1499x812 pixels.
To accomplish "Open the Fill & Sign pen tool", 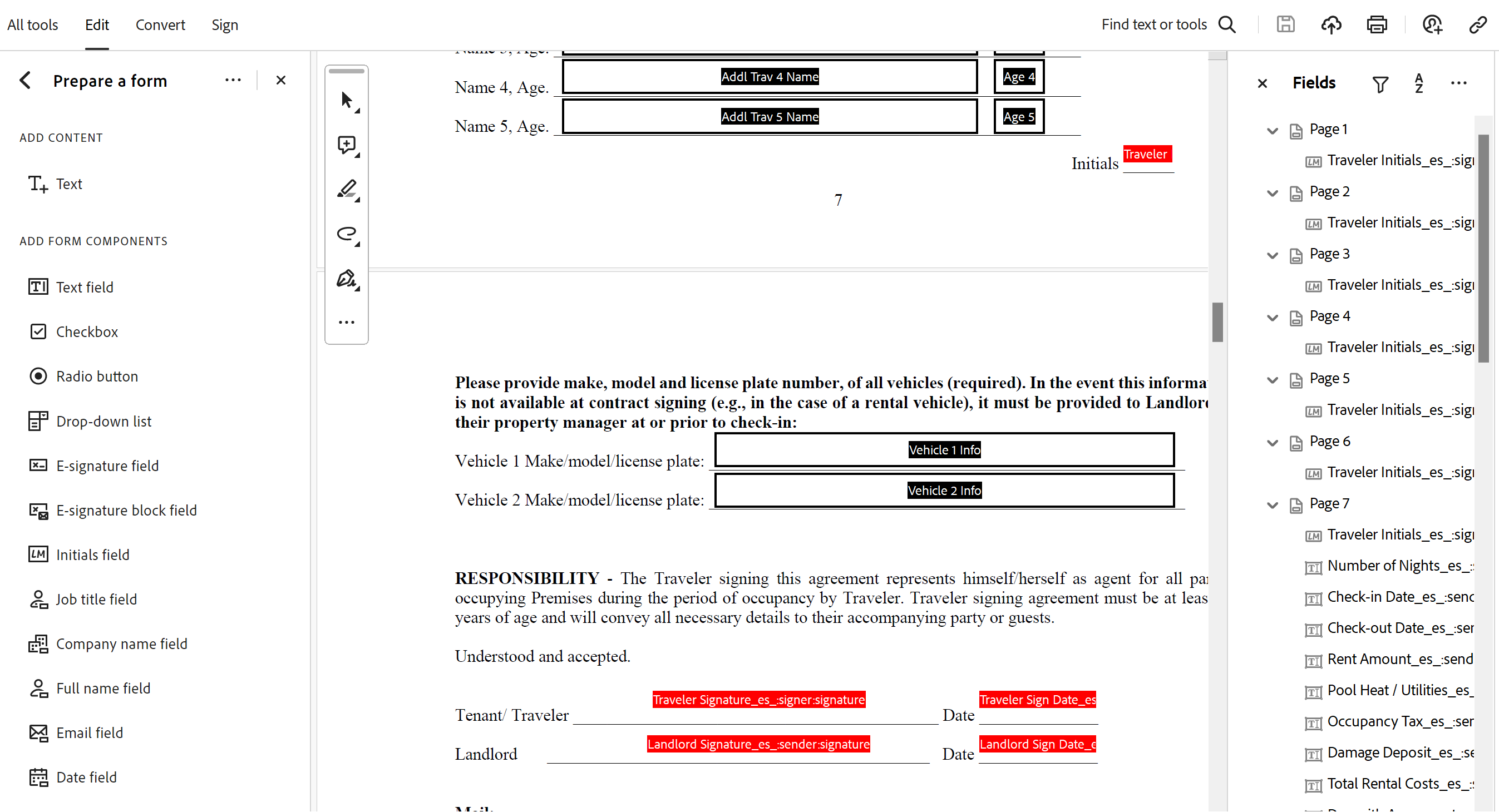I will click(347, 279).
